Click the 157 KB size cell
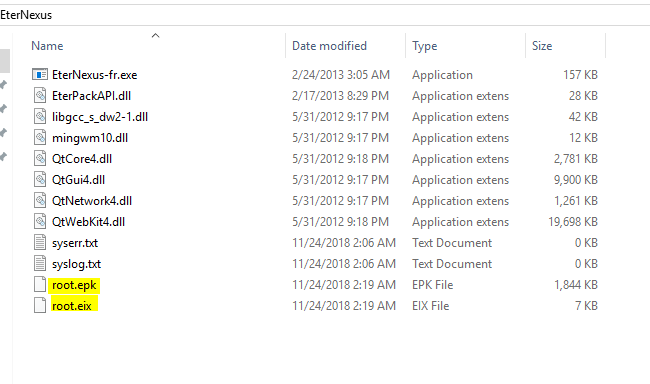The width and height of the screenshot is (650, 384). tap(580, 75)
